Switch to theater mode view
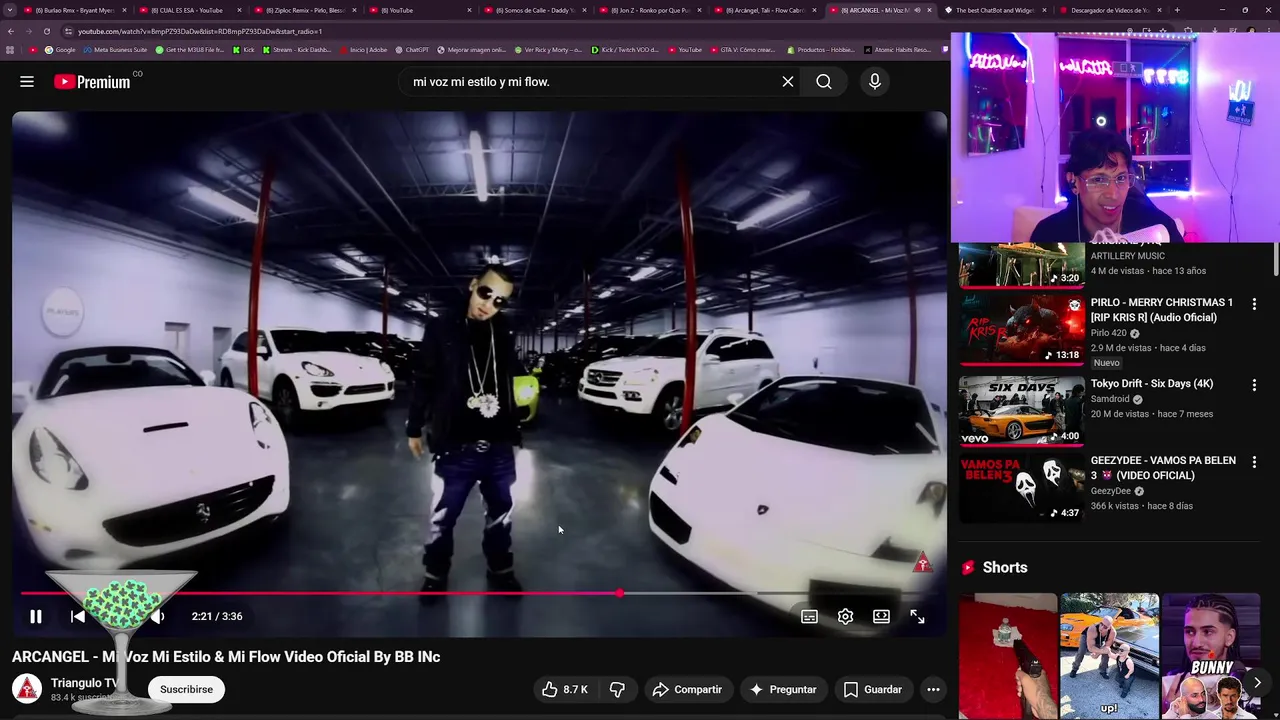 point(881,617)
